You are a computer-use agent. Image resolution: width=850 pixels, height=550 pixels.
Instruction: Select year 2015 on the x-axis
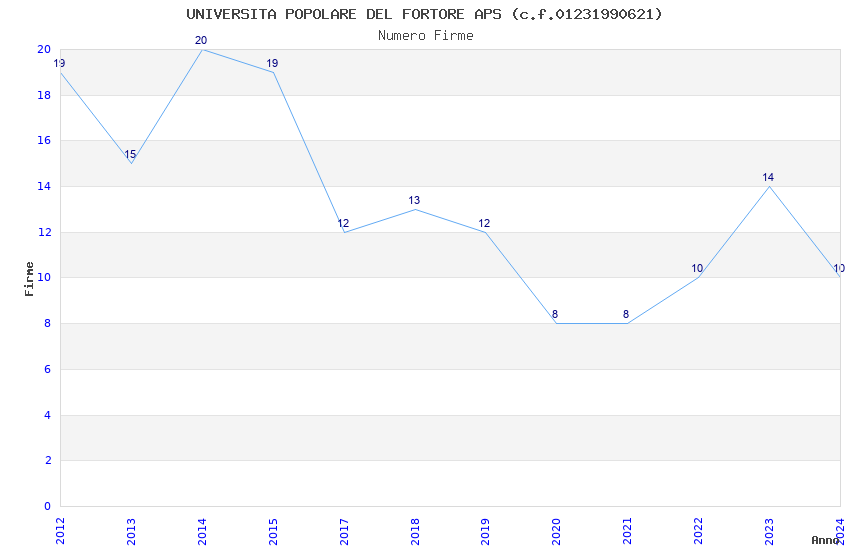[x=273, y=531]
